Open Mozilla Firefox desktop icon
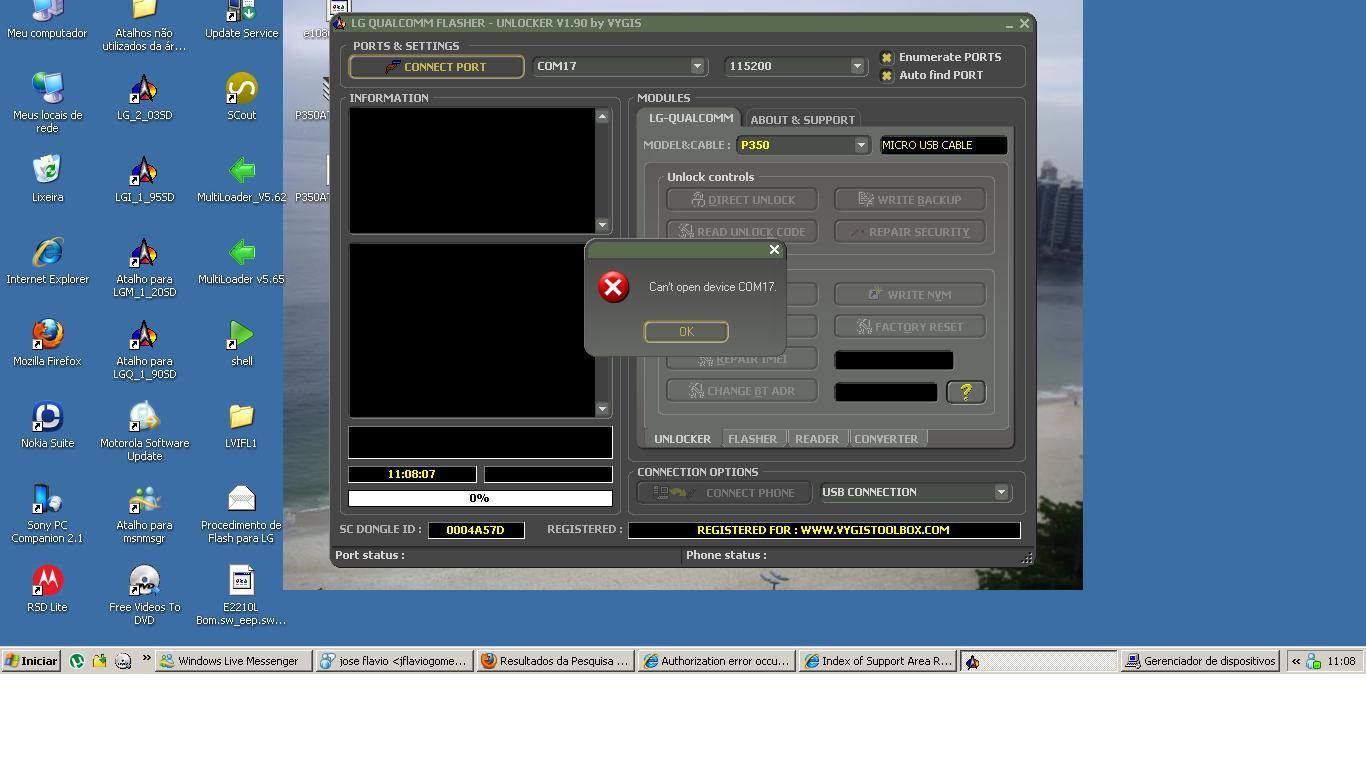Image resolution: width=1366 pixels, height=768 pixels. point(47,342)
